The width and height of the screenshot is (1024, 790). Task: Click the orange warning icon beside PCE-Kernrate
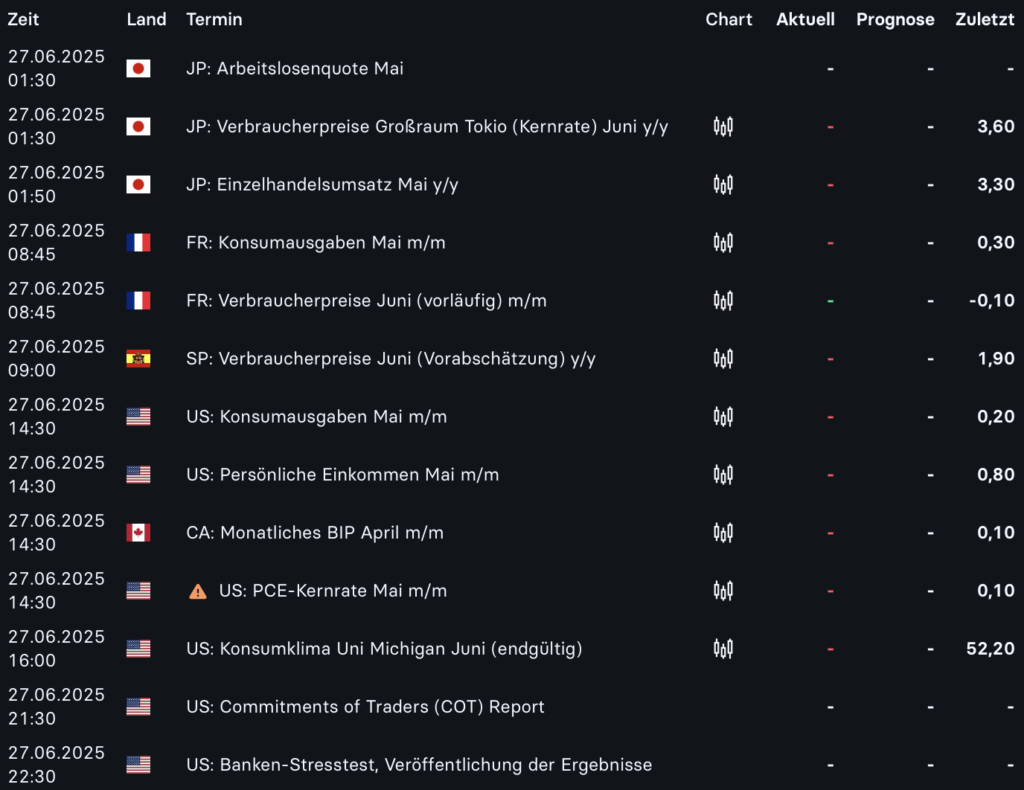pos(198,591)
